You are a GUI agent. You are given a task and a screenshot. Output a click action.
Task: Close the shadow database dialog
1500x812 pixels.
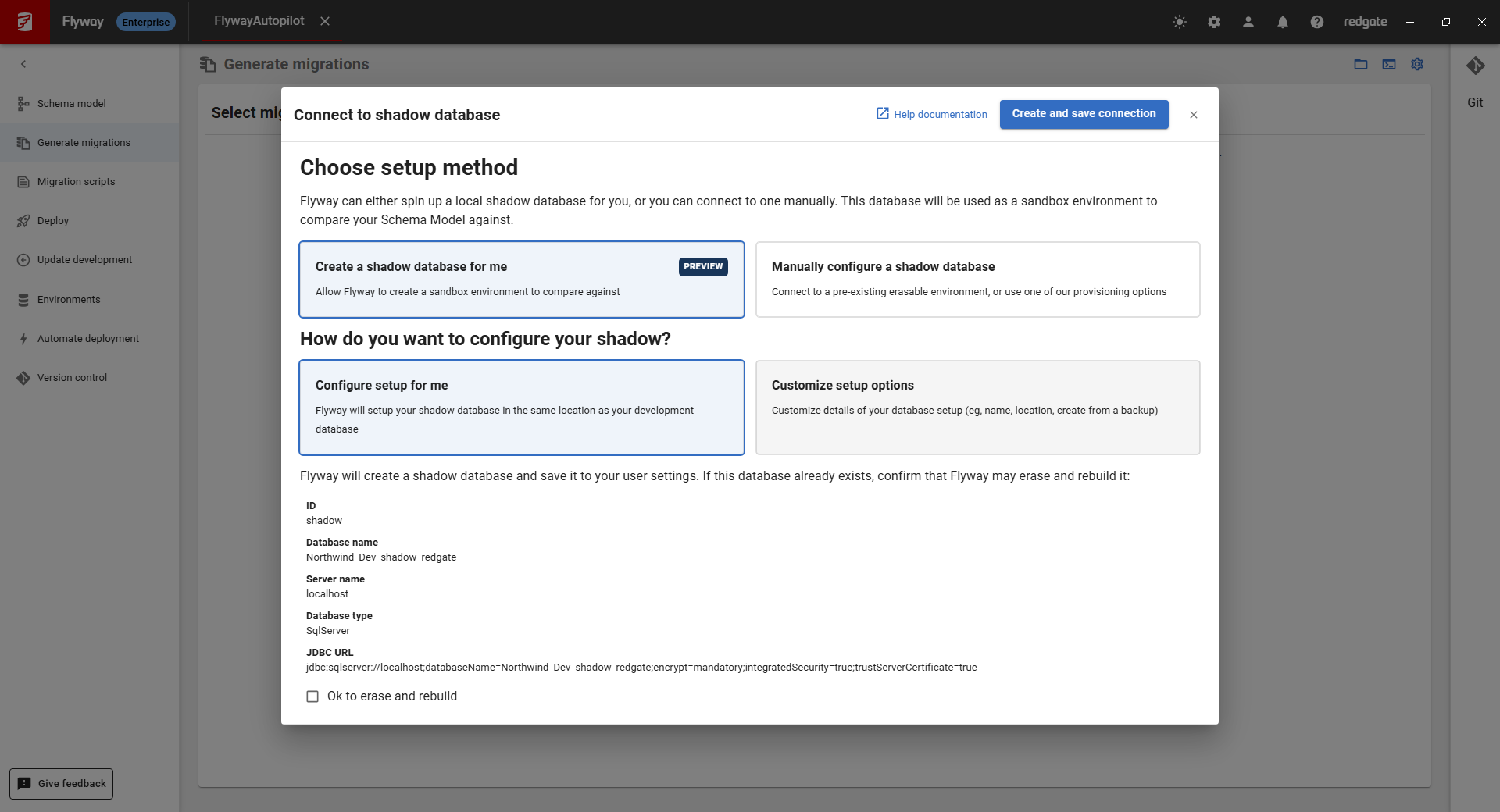coord(1194,115)
